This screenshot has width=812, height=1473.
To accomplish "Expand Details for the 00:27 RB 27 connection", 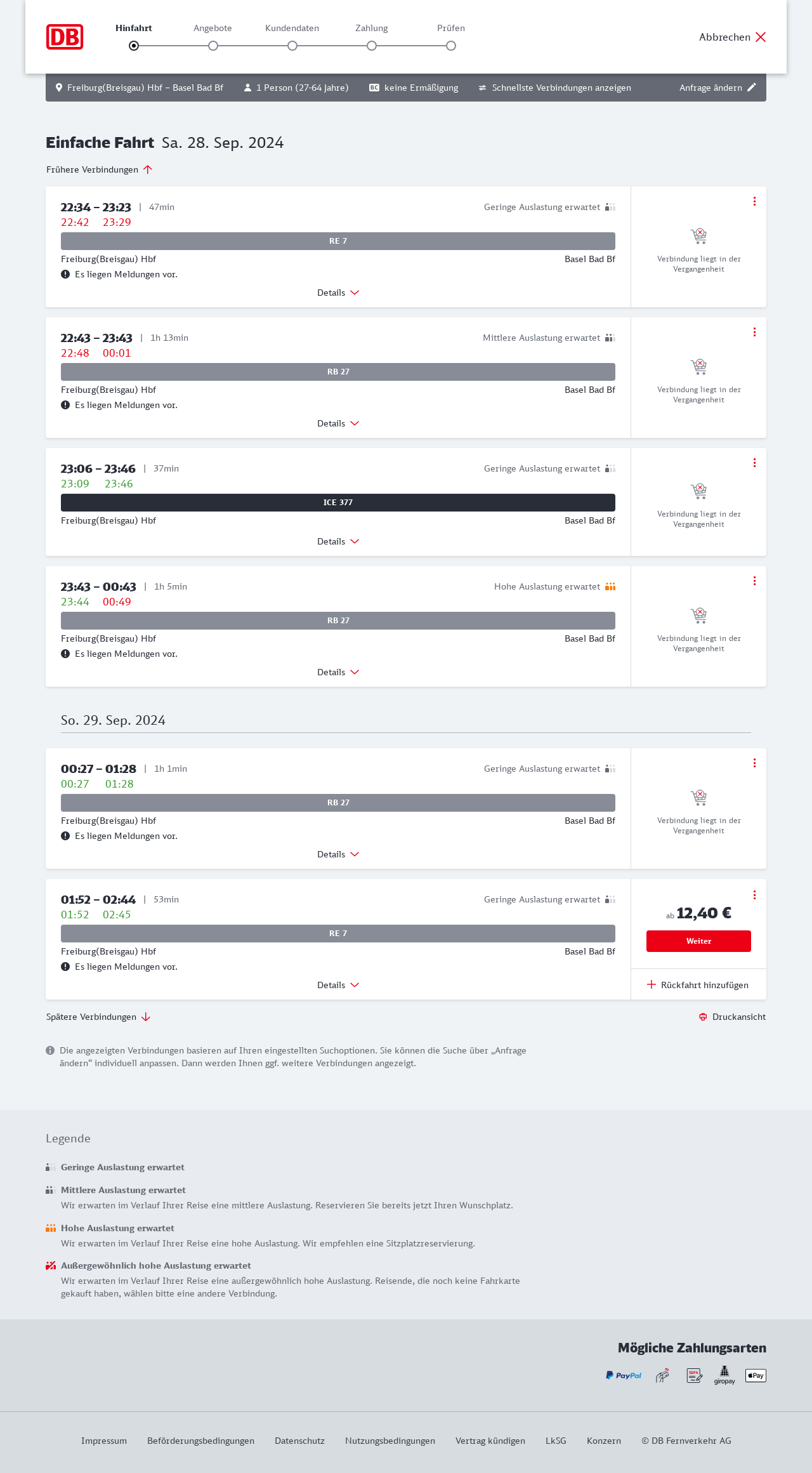I will click(338, 854).
